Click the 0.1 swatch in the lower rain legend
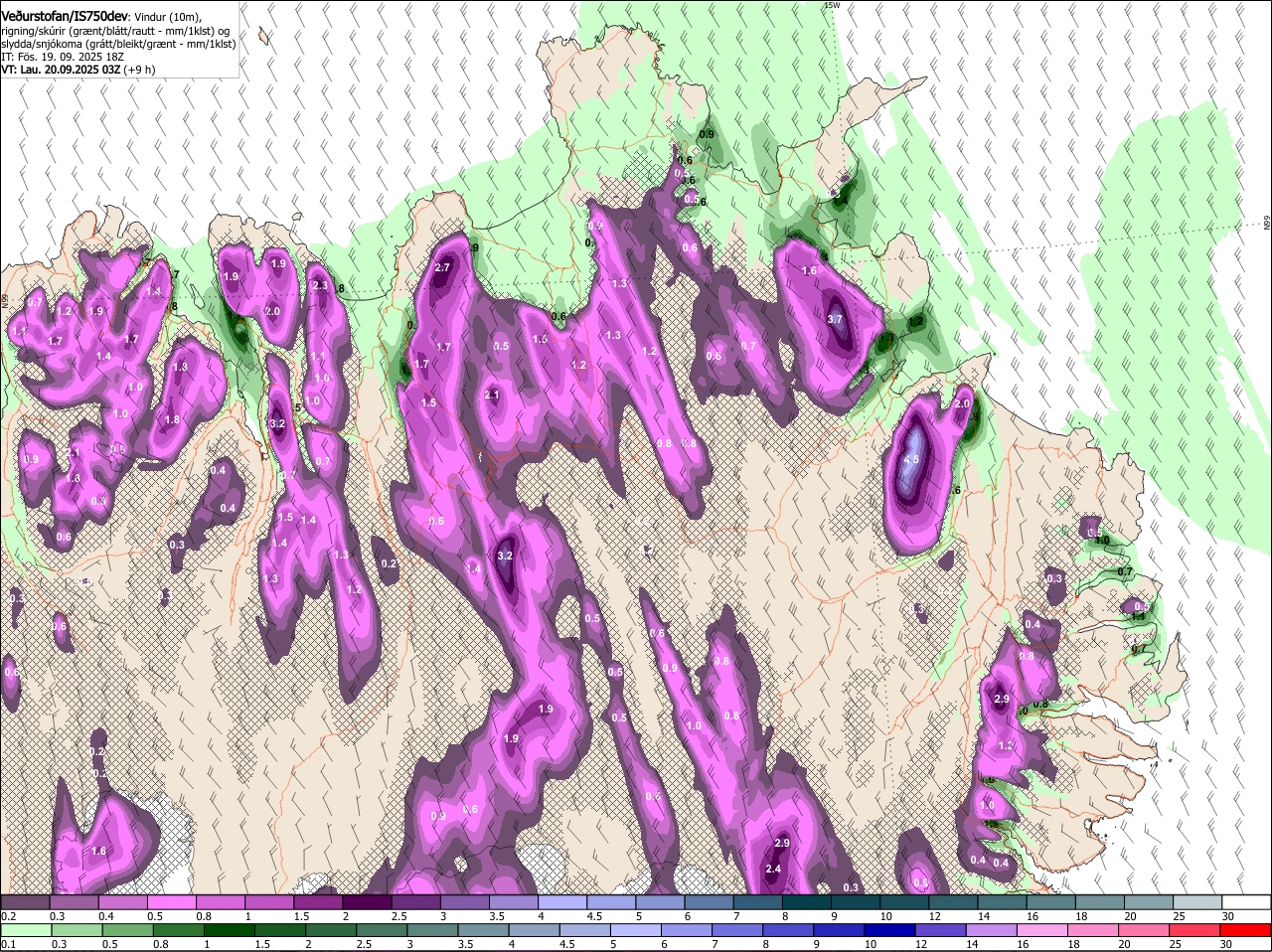 tap(25, 931)
